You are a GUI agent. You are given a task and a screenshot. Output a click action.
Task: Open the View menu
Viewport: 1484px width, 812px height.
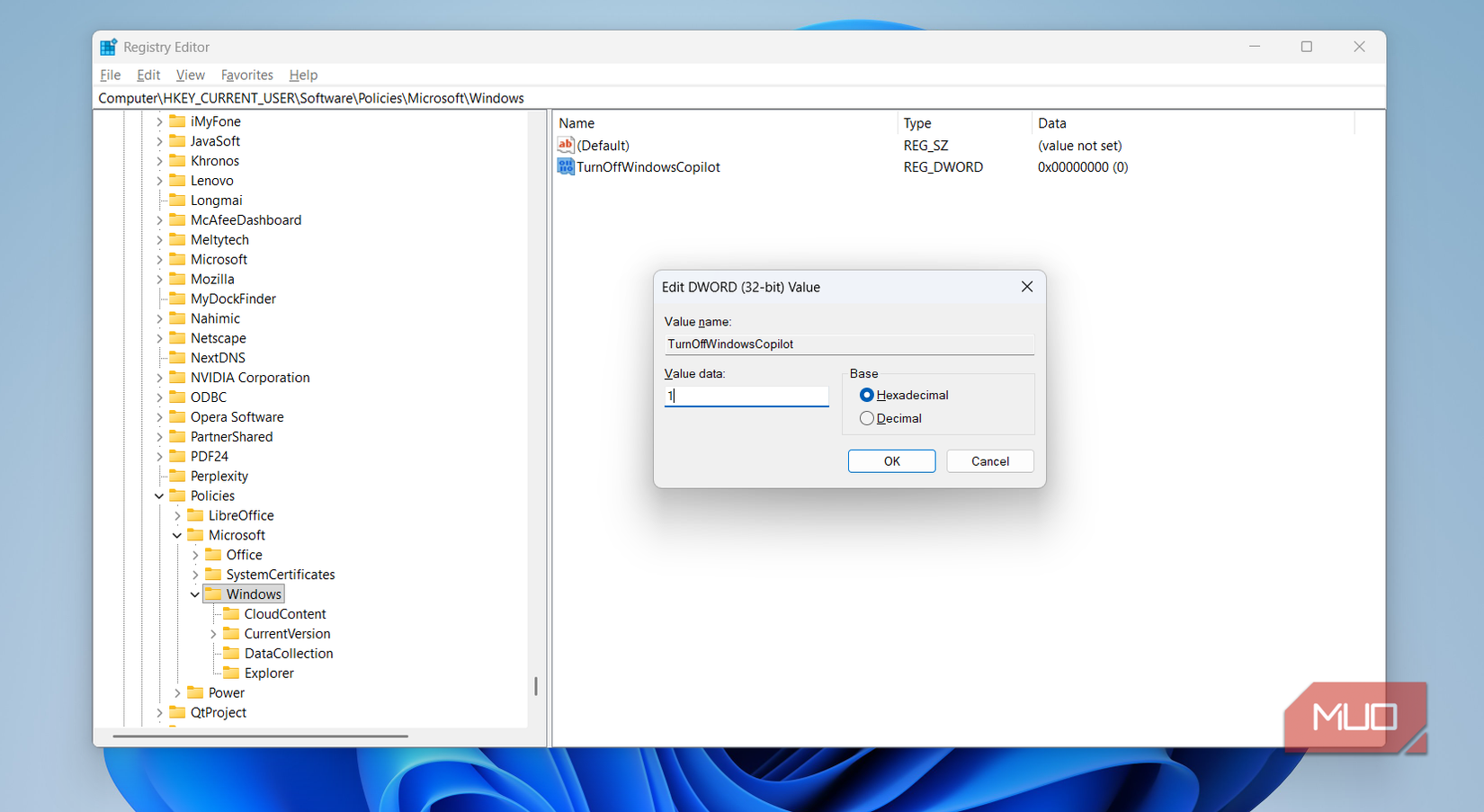click(191, 75)
